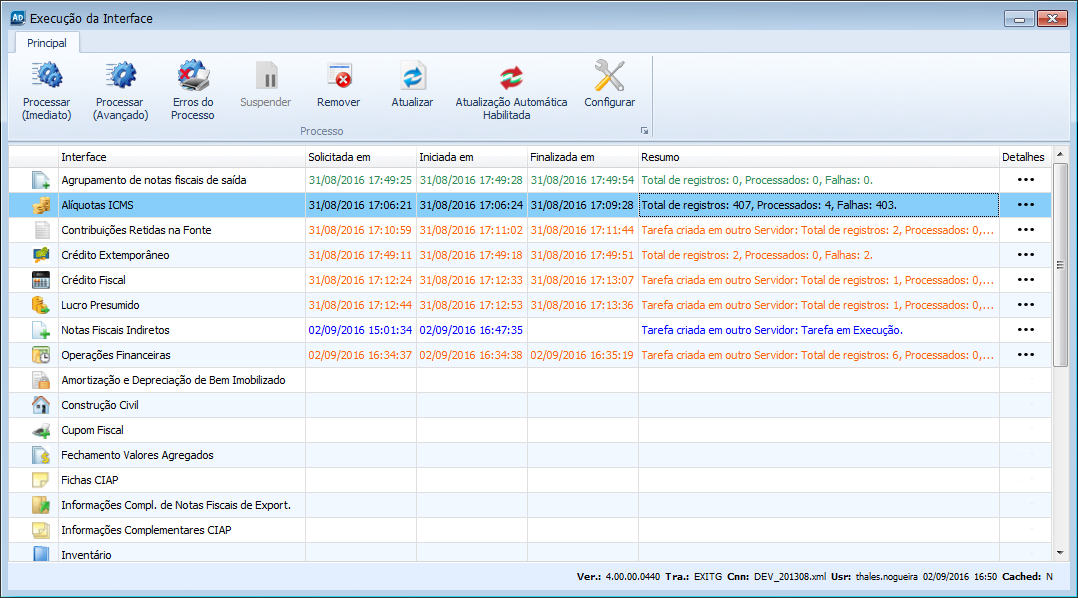Screen dimensions: 1078x598
Task: Sort by the Interface column header
Action: point(180,157)
